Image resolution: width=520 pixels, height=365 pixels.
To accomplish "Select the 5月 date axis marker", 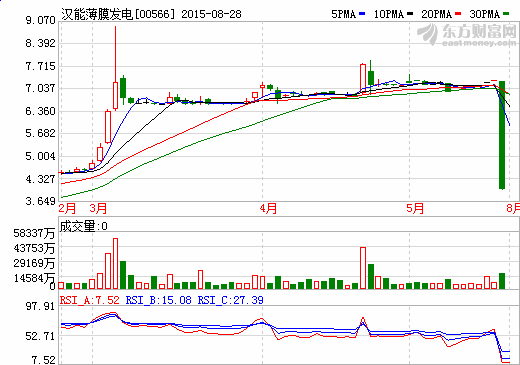I will [415, 209].
